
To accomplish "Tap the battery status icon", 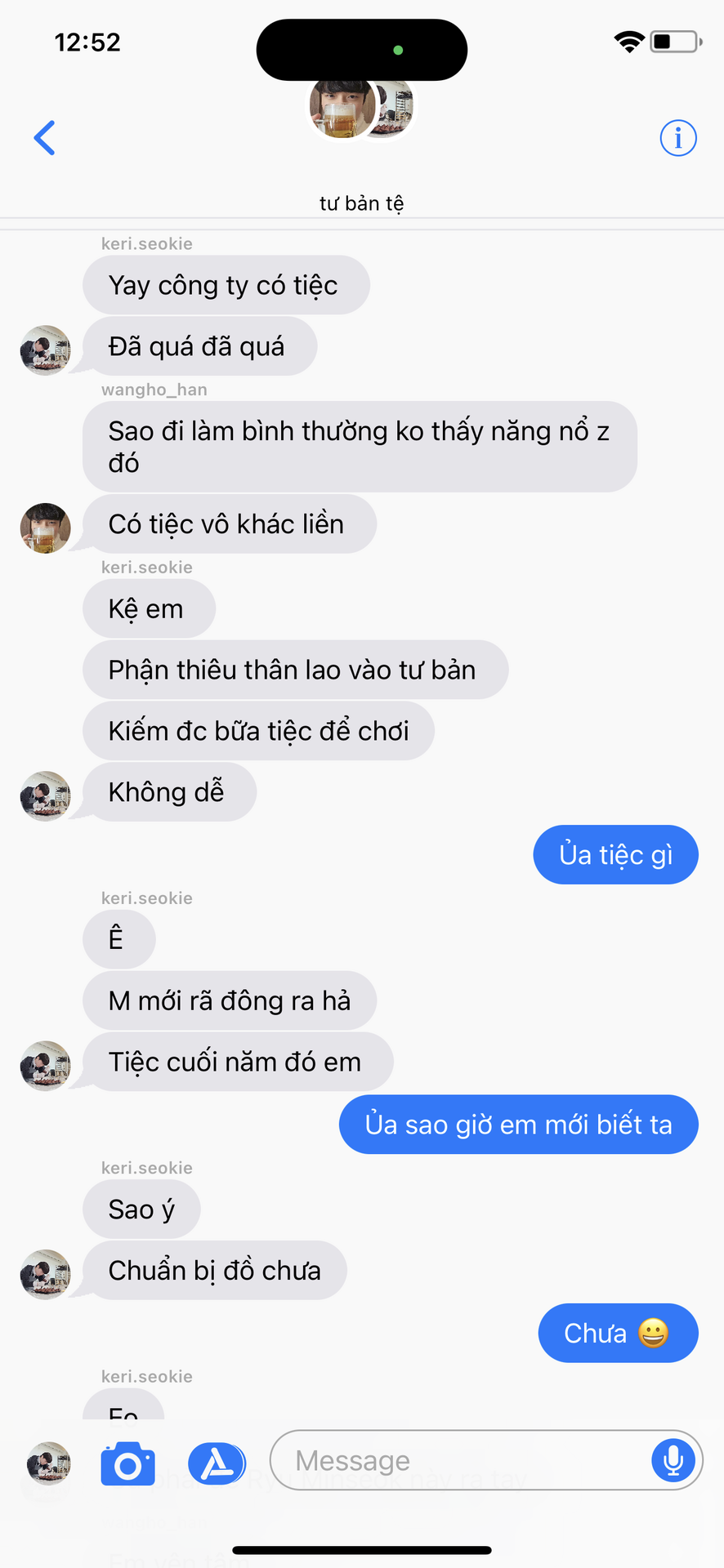I will pyautogui.click(x=676, y=42).
